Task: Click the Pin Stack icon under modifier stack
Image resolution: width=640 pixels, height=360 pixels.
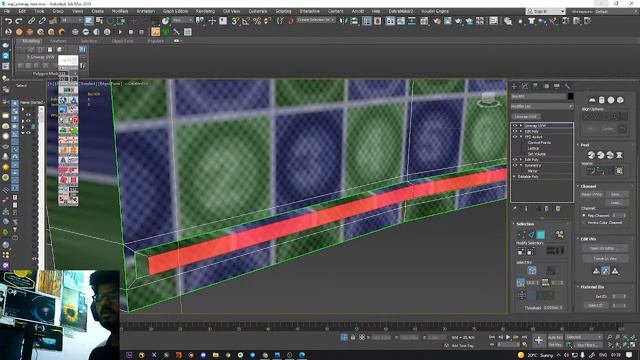Action: coord(515,209)
